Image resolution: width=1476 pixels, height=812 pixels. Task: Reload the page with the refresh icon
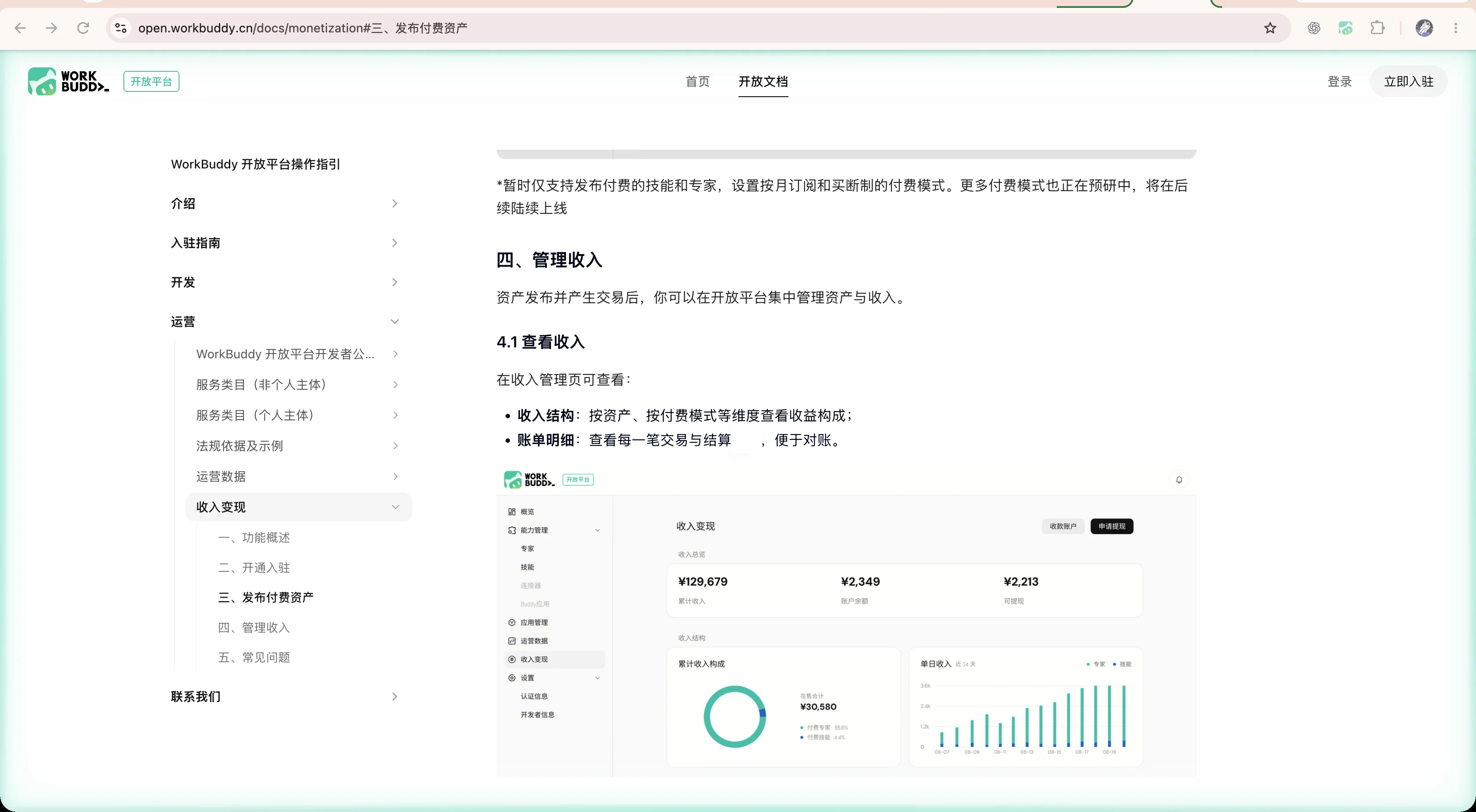pos(83,28)
